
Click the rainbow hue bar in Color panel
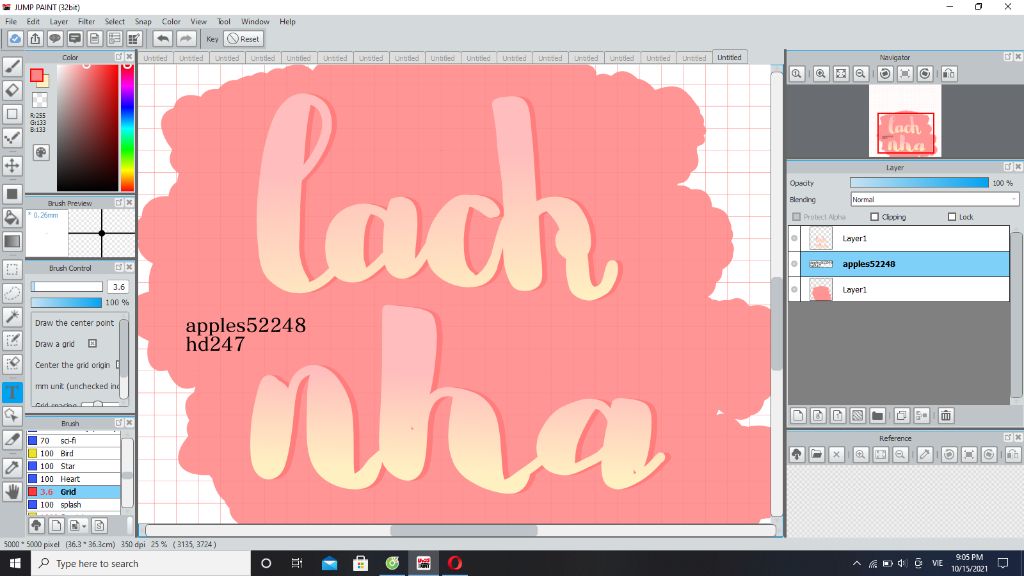[x=127, y=127]
